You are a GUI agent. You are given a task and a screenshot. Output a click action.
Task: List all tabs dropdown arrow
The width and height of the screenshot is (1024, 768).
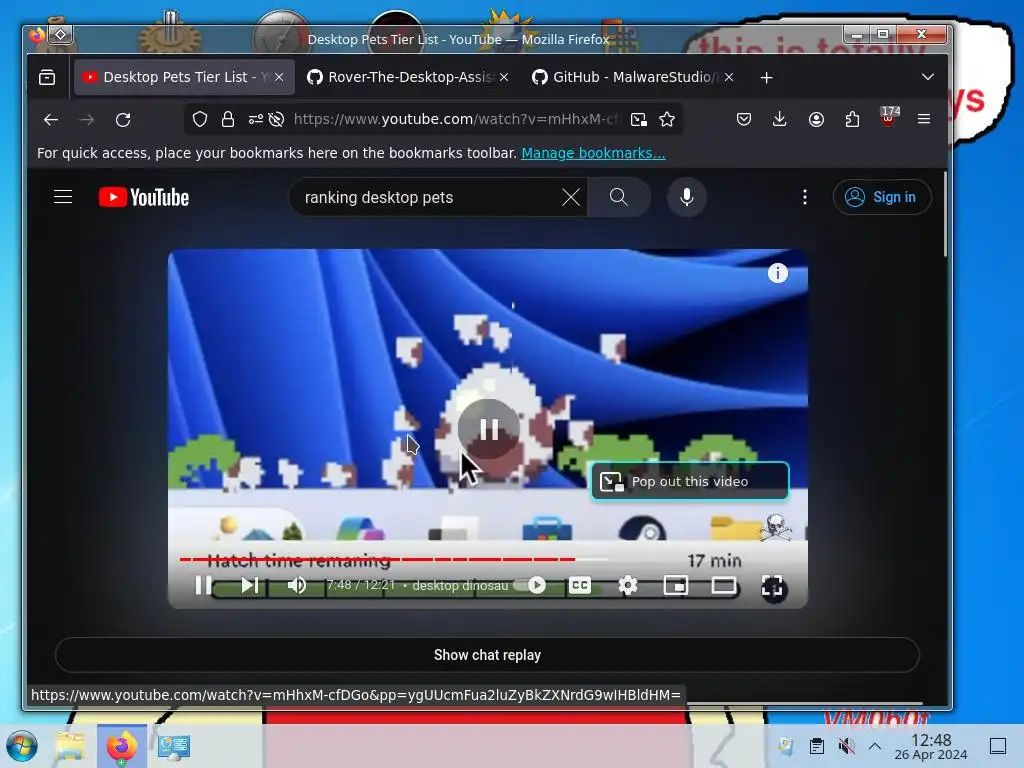[927, 77]
